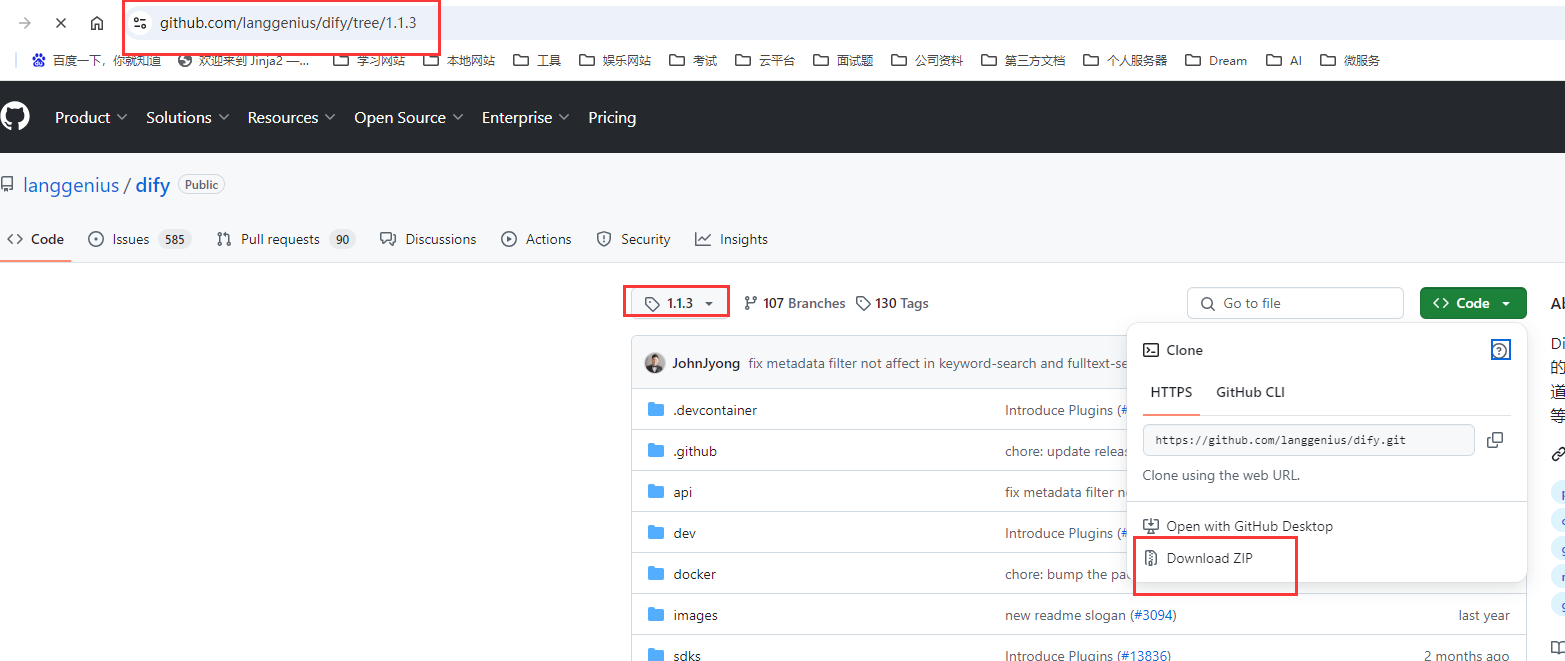The width and height of the screenshot is (1565, 661).
Task: Click the dify repository name link
Action: 153,185
